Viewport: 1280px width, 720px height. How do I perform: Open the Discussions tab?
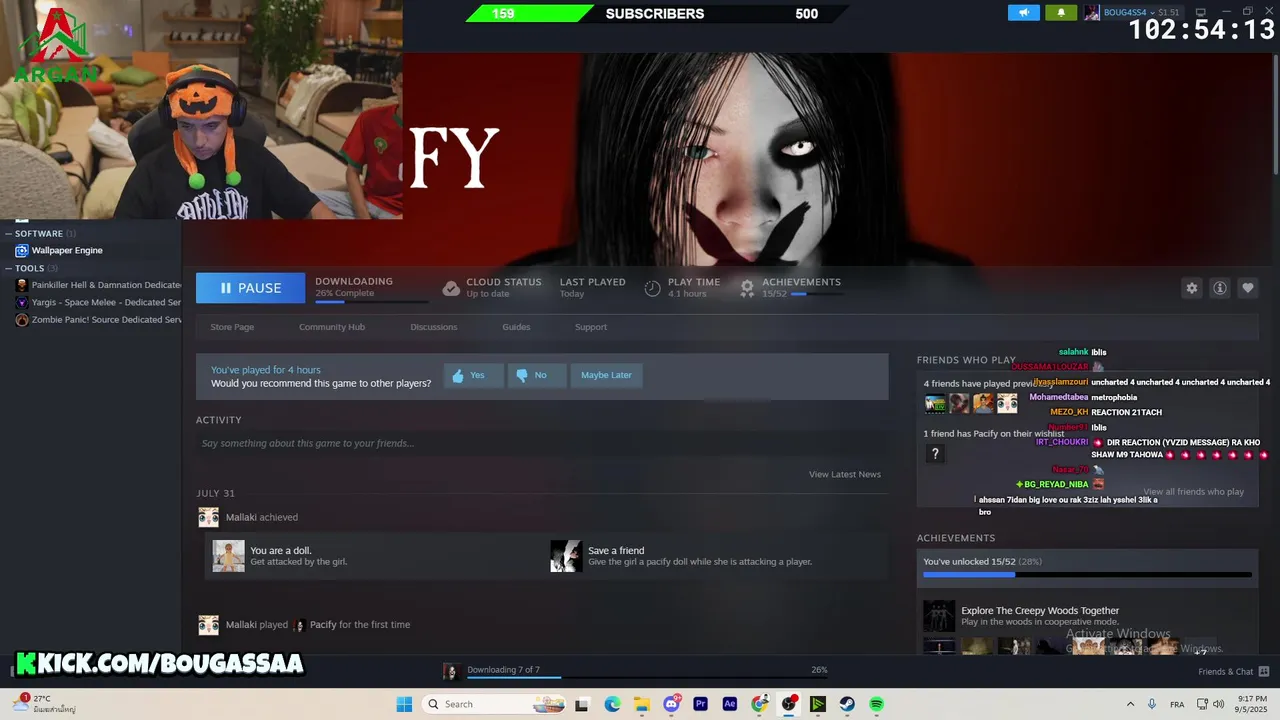[x=434, y=327]
